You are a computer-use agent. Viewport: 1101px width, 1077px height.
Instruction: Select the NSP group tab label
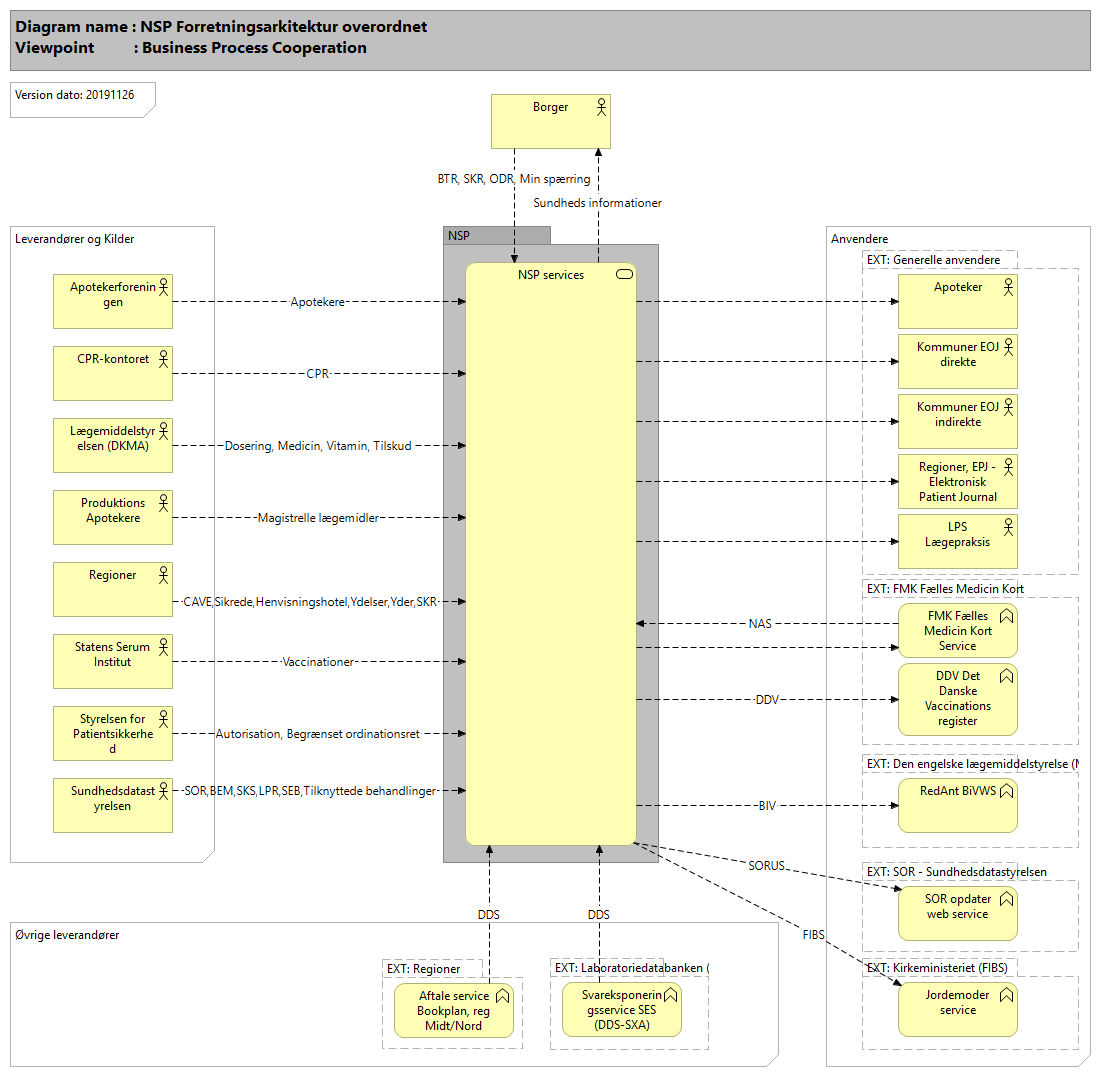pyautogui.click(x=460, y=236)
